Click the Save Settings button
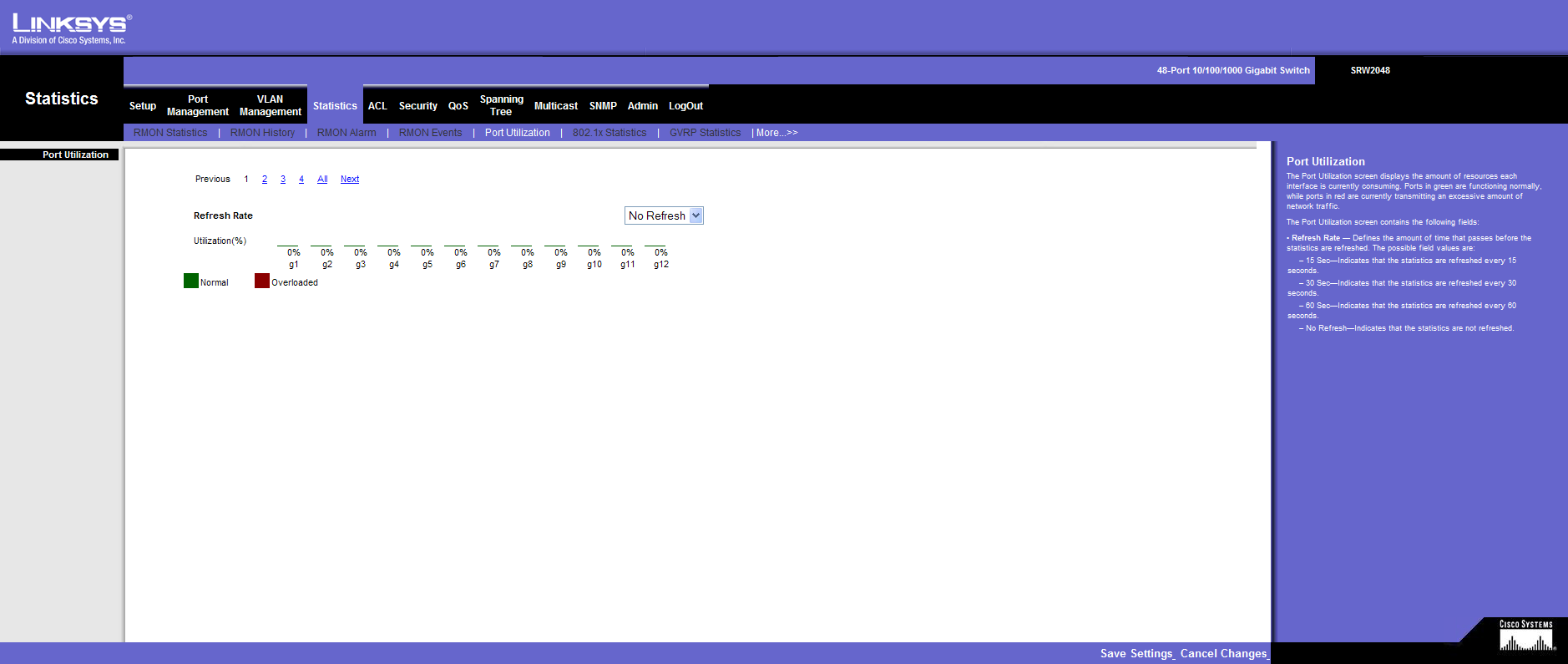 pyautogui.click(x=1136, y=654)
